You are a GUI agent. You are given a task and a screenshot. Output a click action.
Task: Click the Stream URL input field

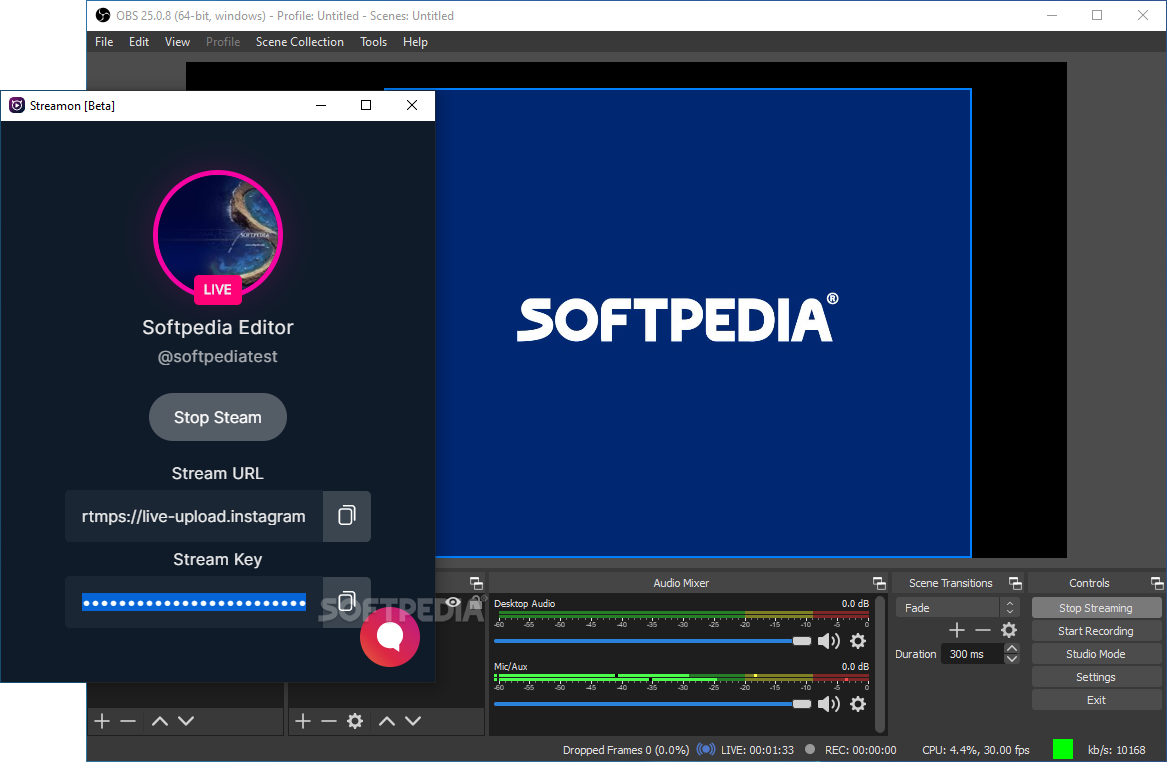coord(194,516)
